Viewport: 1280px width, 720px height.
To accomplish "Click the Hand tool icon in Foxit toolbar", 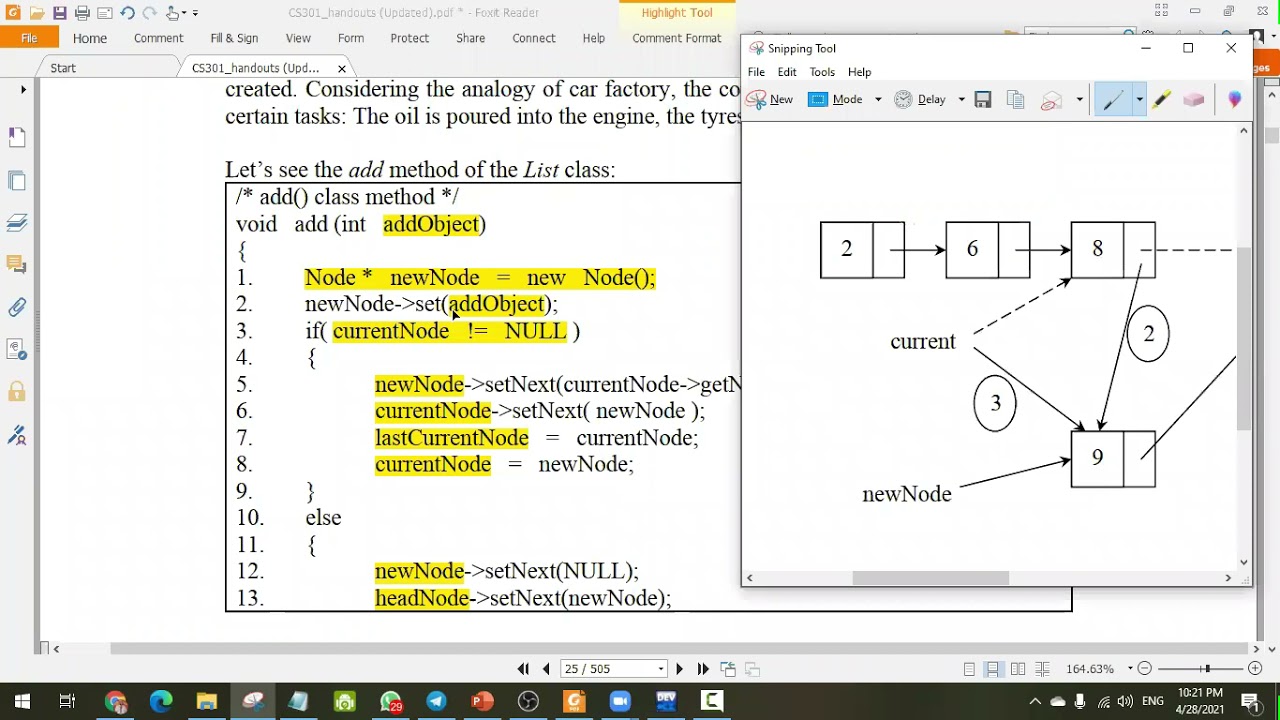I will [x=173, y=13].
